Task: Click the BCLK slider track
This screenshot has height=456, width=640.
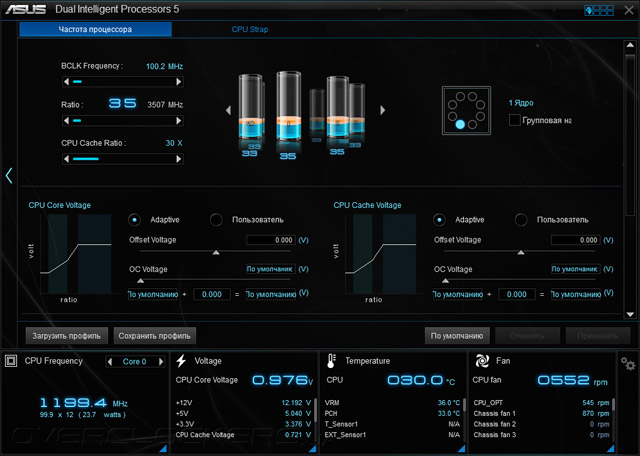Action: pos(122,82)
